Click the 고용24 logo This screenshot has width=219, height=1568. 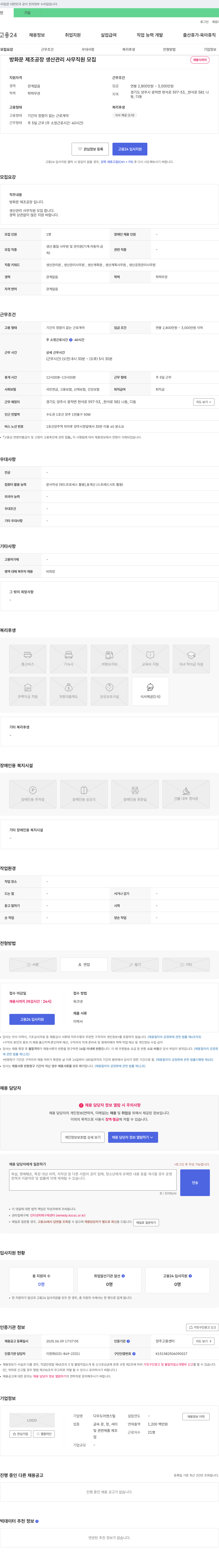click(8, 35)
